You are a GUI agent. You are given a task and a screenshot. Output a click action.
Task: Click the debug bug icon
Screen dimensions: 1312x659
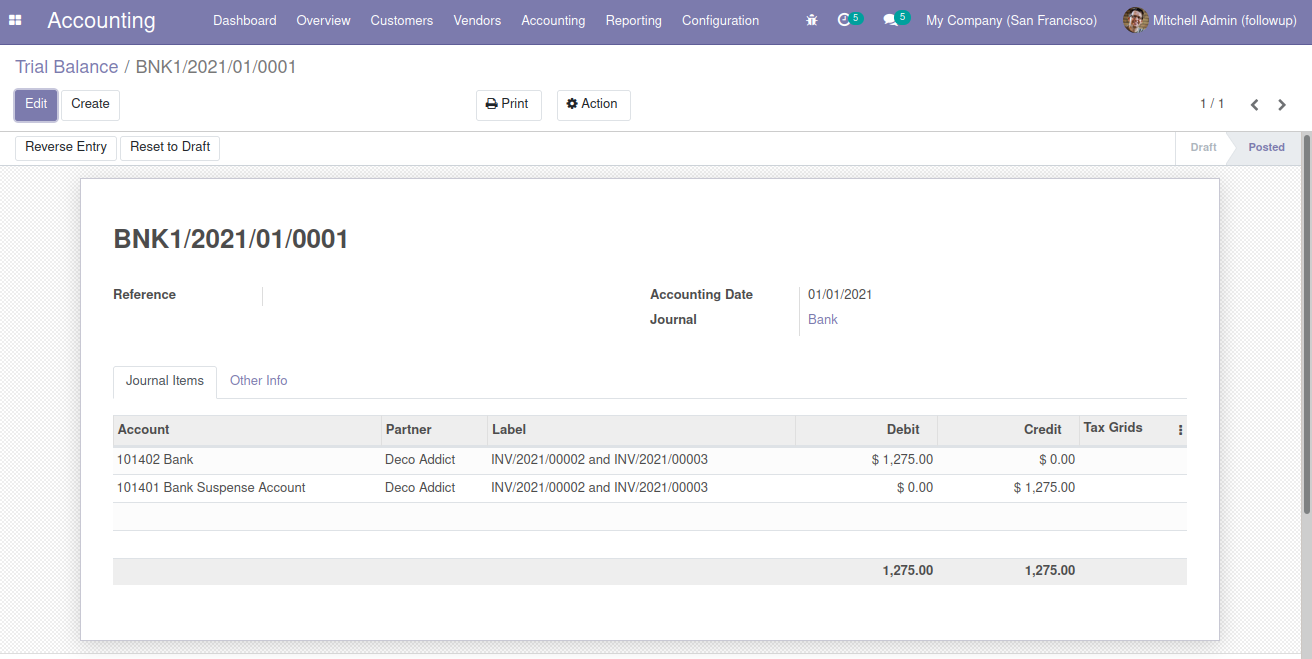coord(812,20)
